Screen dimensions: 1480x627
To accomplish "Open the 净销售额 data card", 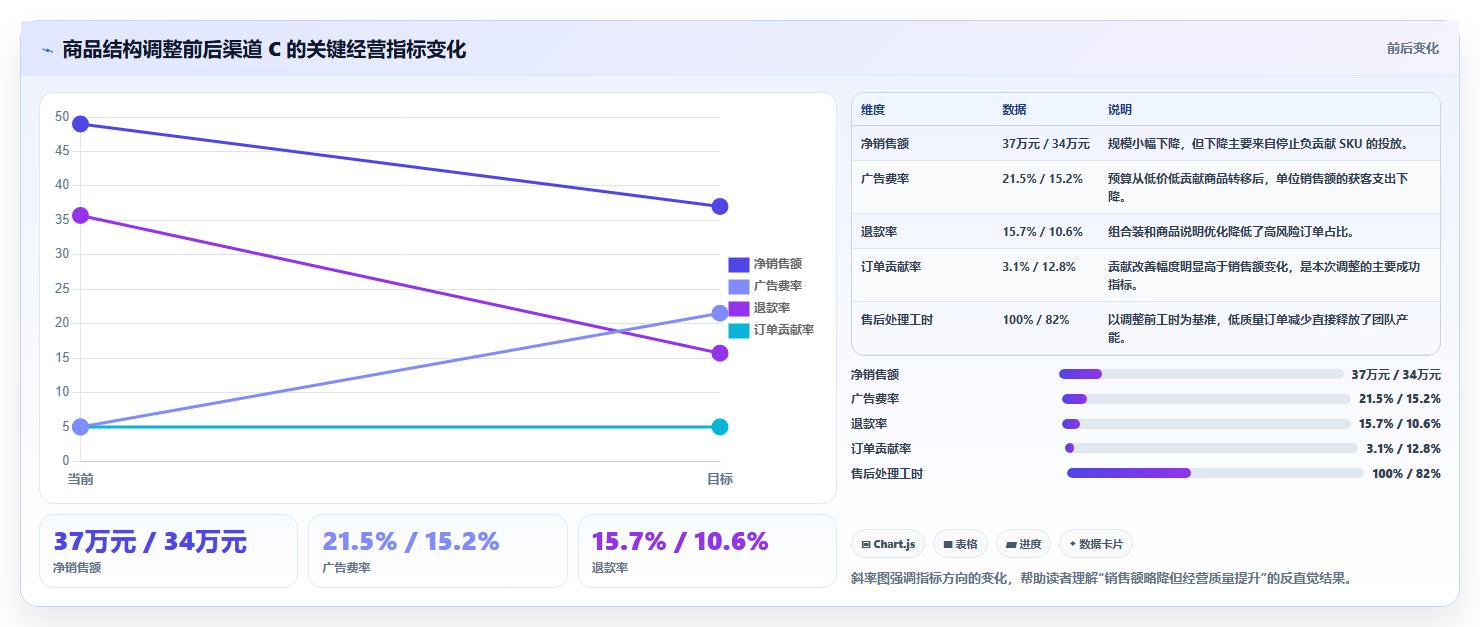I will click(x=168, y=551).
